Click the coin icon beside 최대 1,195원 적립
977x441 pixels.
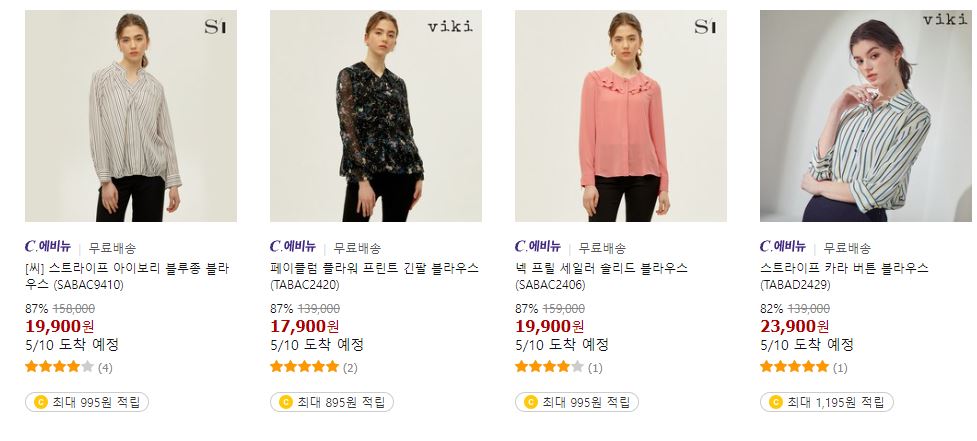(x=775, y=402)
